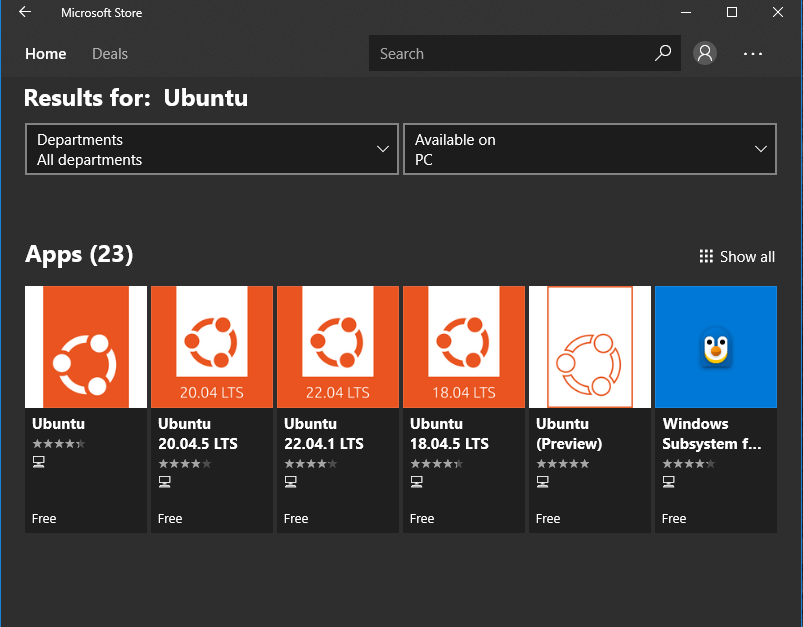Collapse the Available on PC selector
Screen dimensions: 803x627
coord(762,148)
